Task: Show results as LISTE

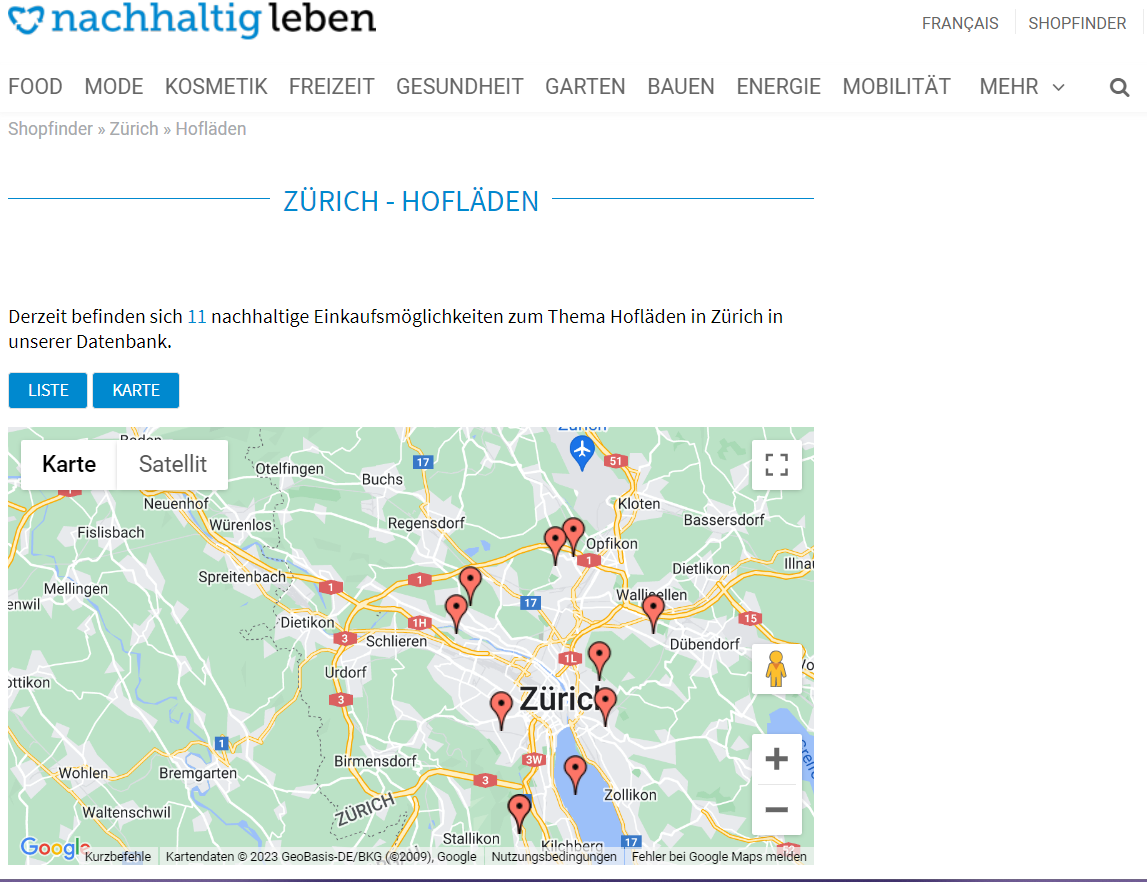Action: click(48, 390)
